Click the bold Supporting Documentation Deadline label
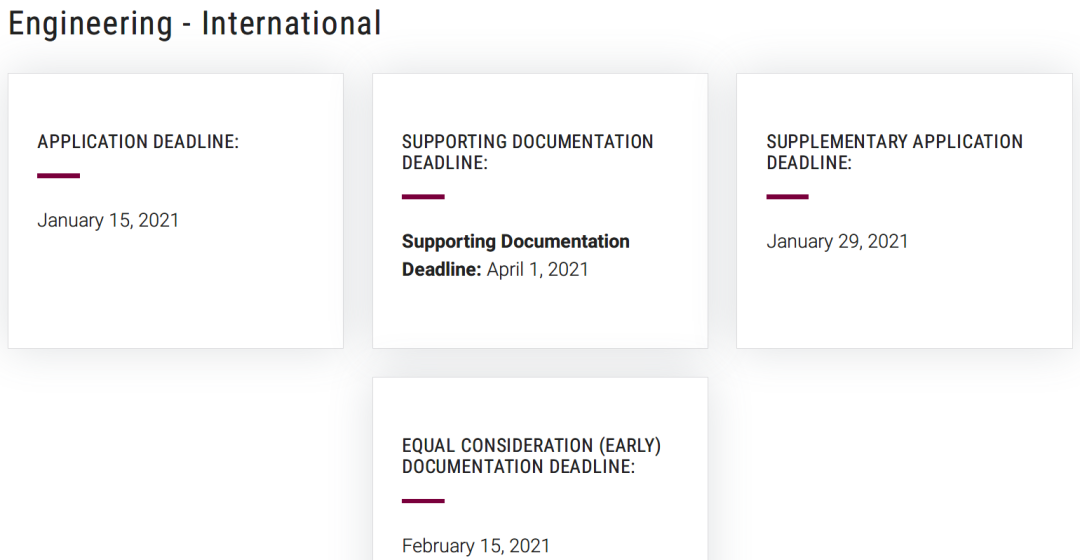1080x560 pixels. click(x=515, y=255)
